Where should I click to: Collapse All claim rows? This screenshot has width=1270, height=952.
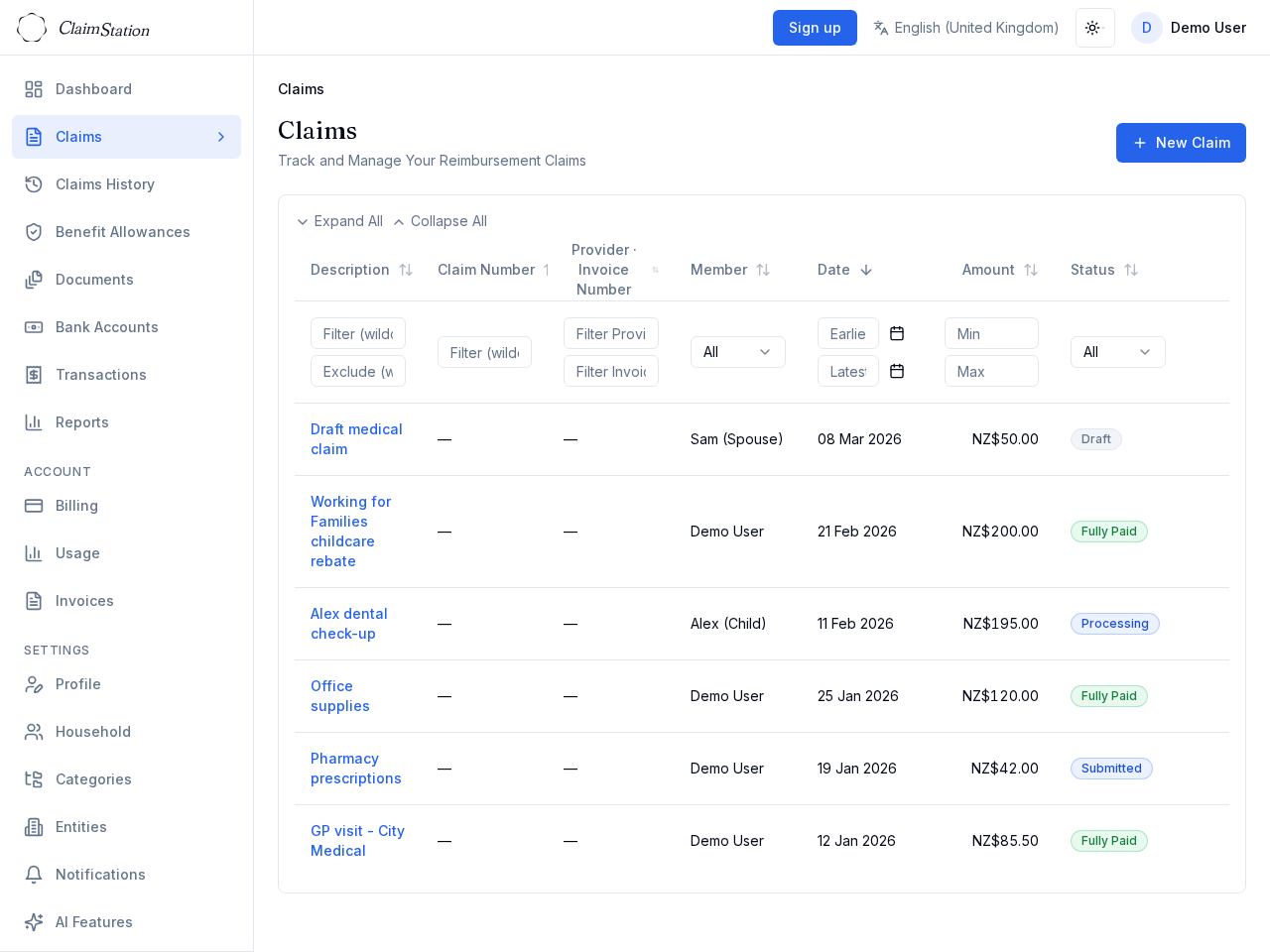(x=440, y=221)
